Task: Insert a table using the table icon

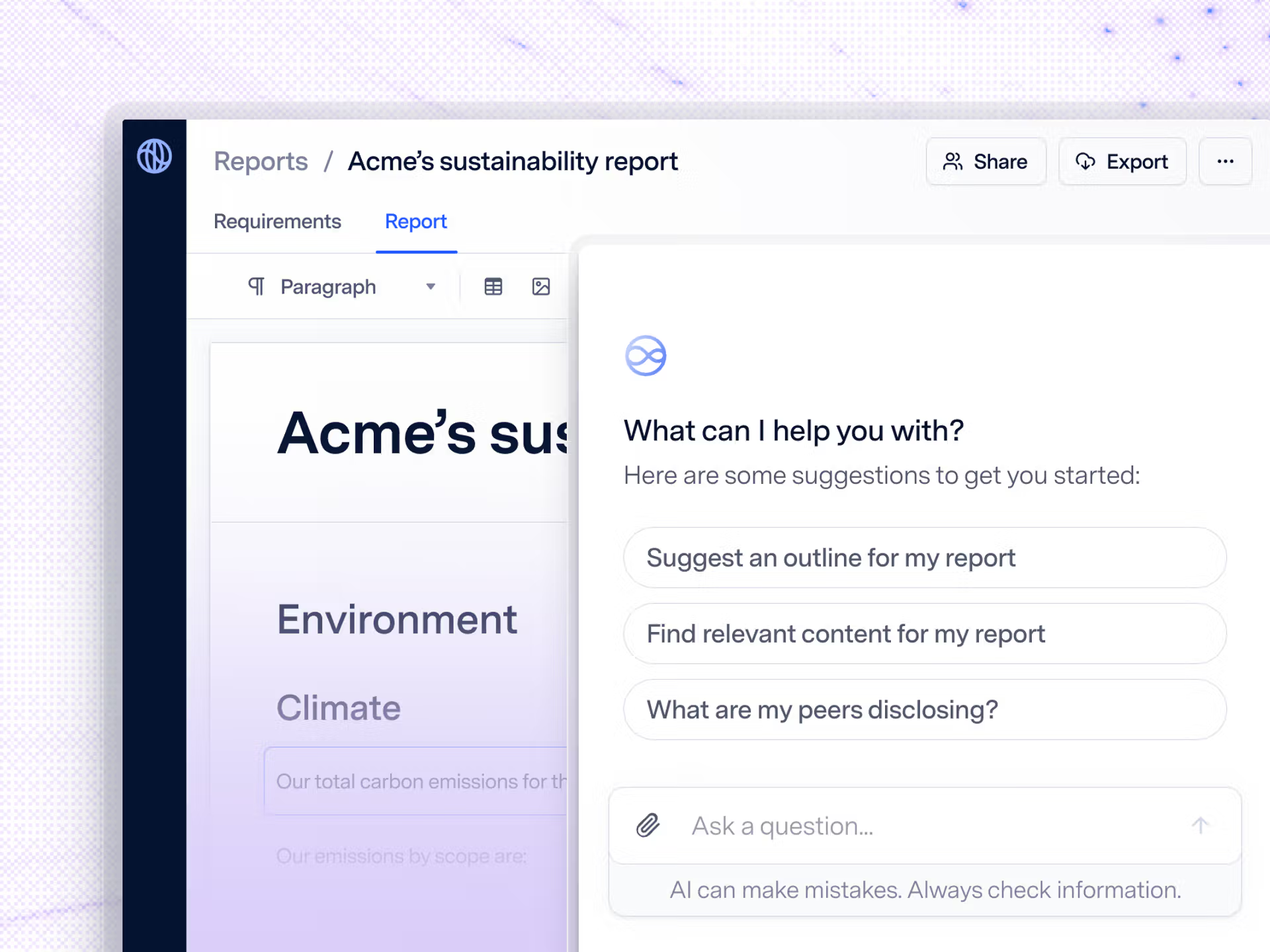Action: click(493, 286)
